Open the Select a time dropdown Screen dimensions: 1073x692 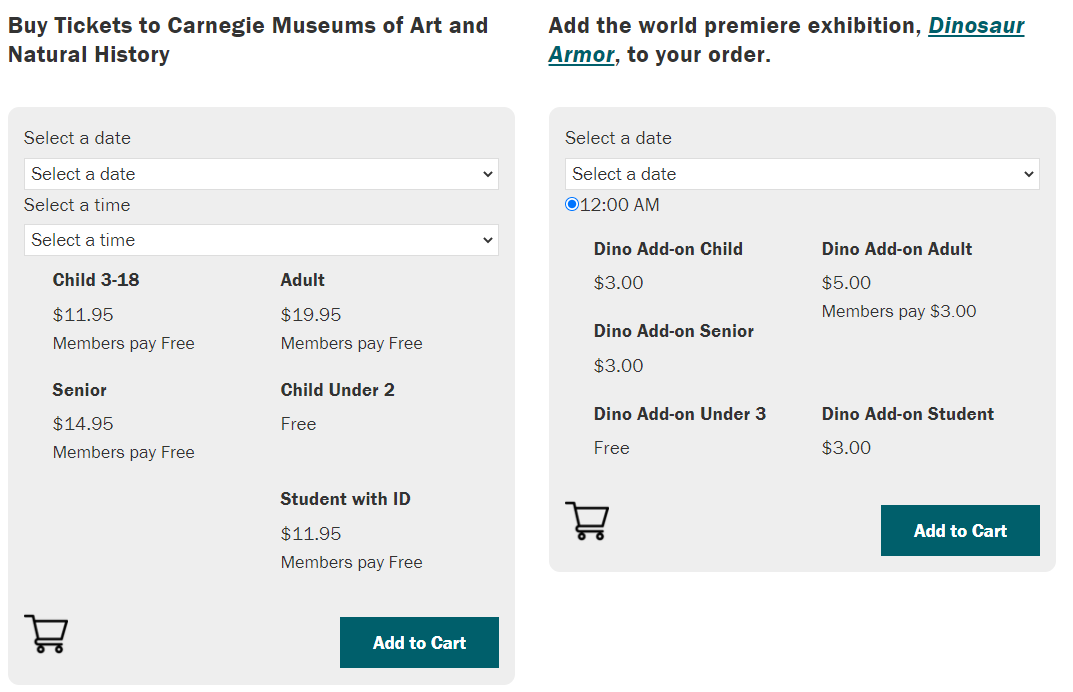(x=261, y=240)
